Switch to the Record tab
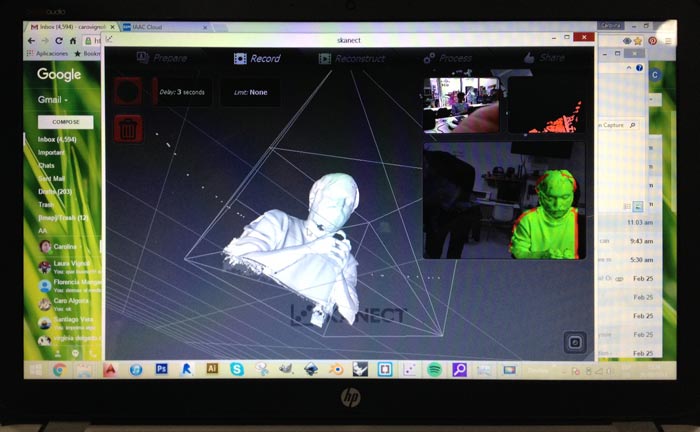700x432 pixels. pos(257,58)
